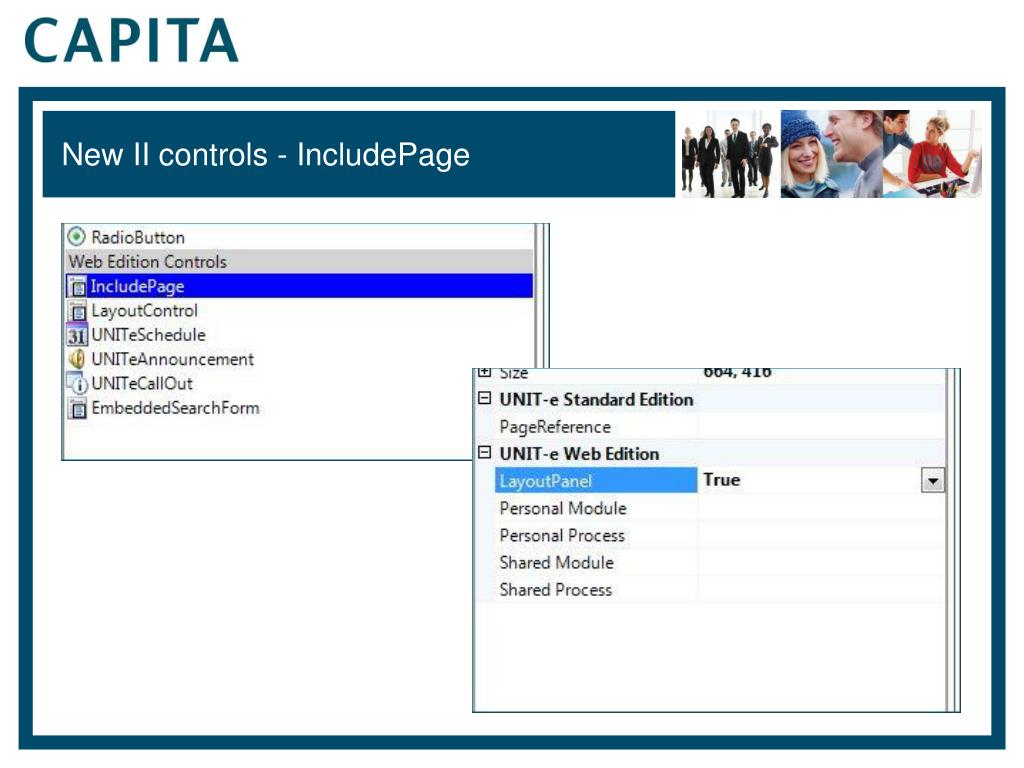Click the Personal Process value field
Screen dimensions: 1024x768
point(822,535)
